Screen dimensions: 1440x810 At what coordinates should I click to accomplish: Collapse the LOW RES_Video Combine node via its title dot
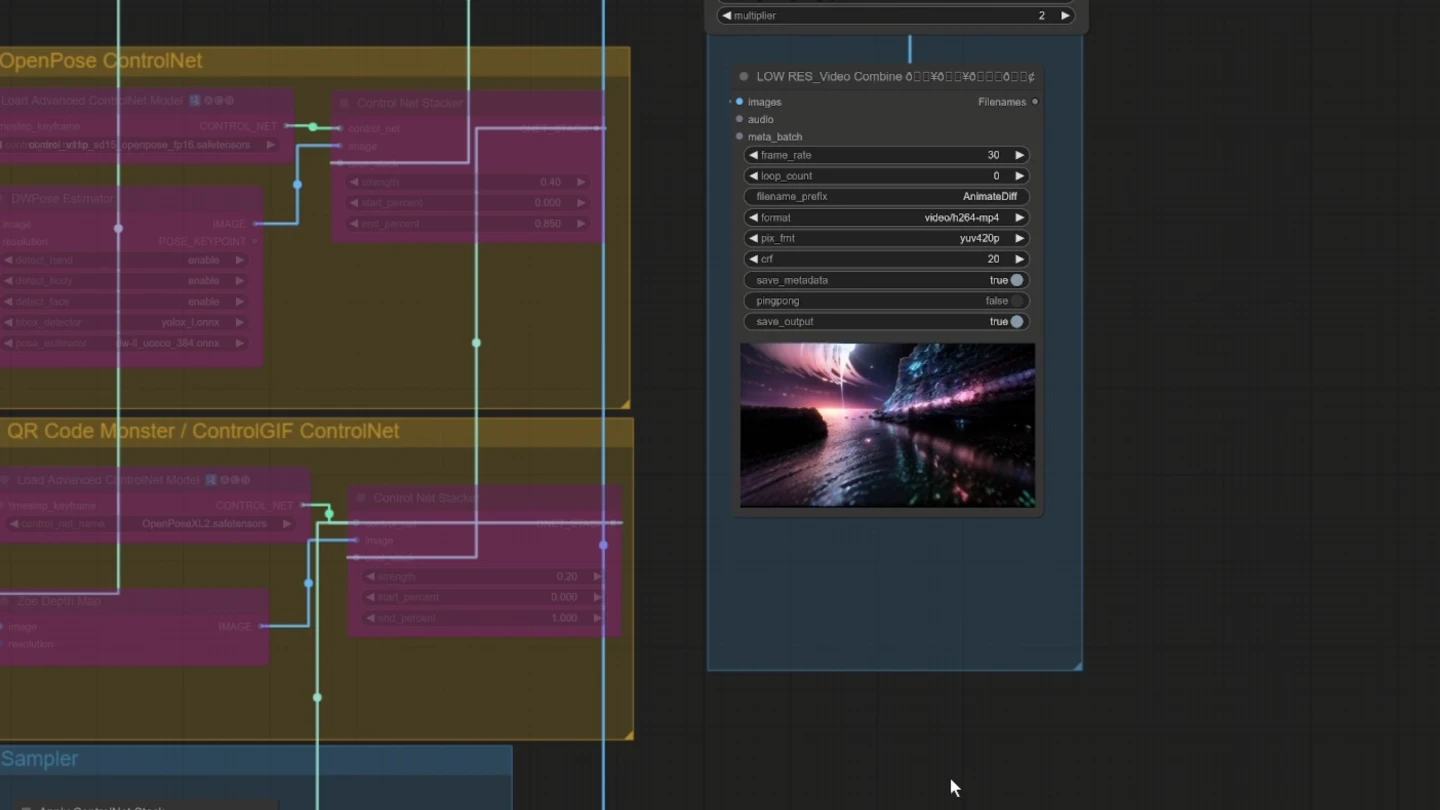(x=744, y=76)
